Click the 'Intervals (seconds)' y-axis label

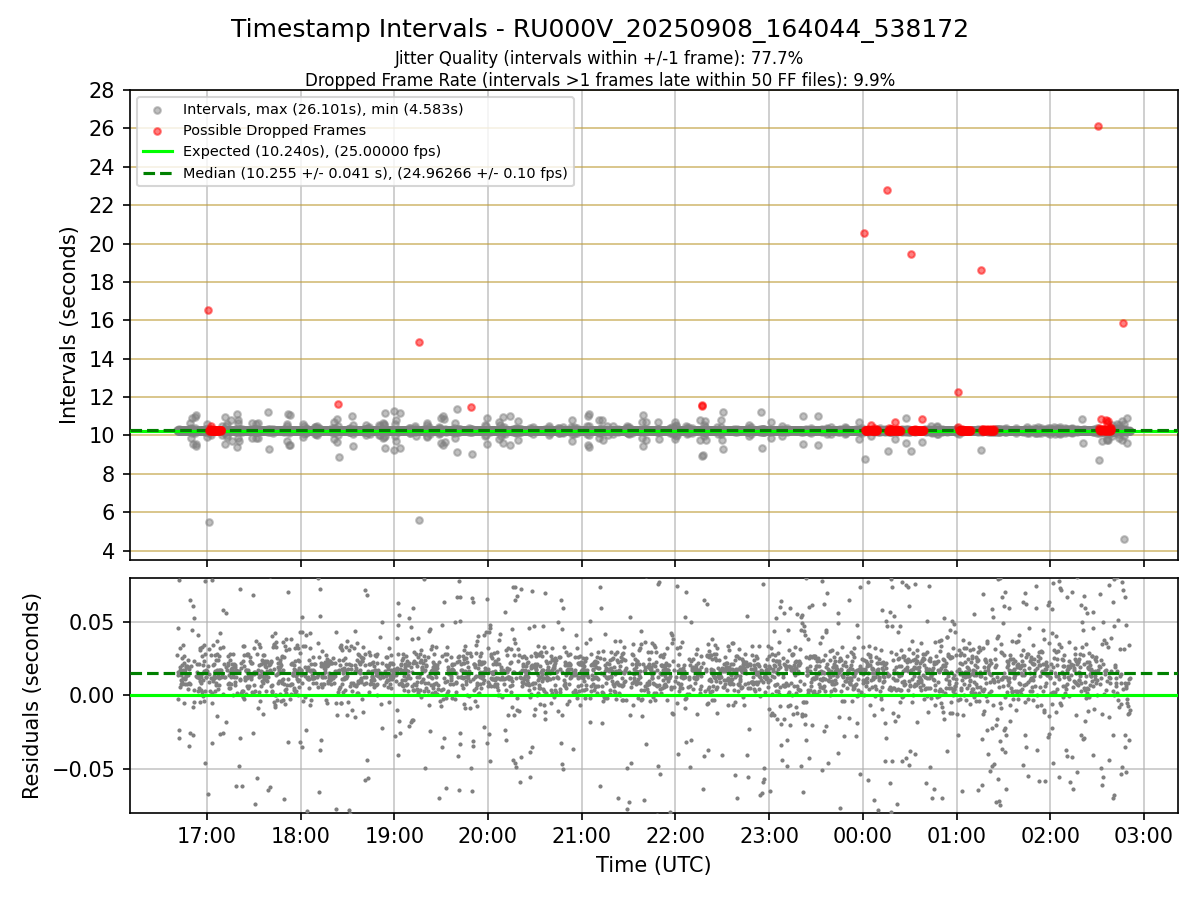pos(68,325)
